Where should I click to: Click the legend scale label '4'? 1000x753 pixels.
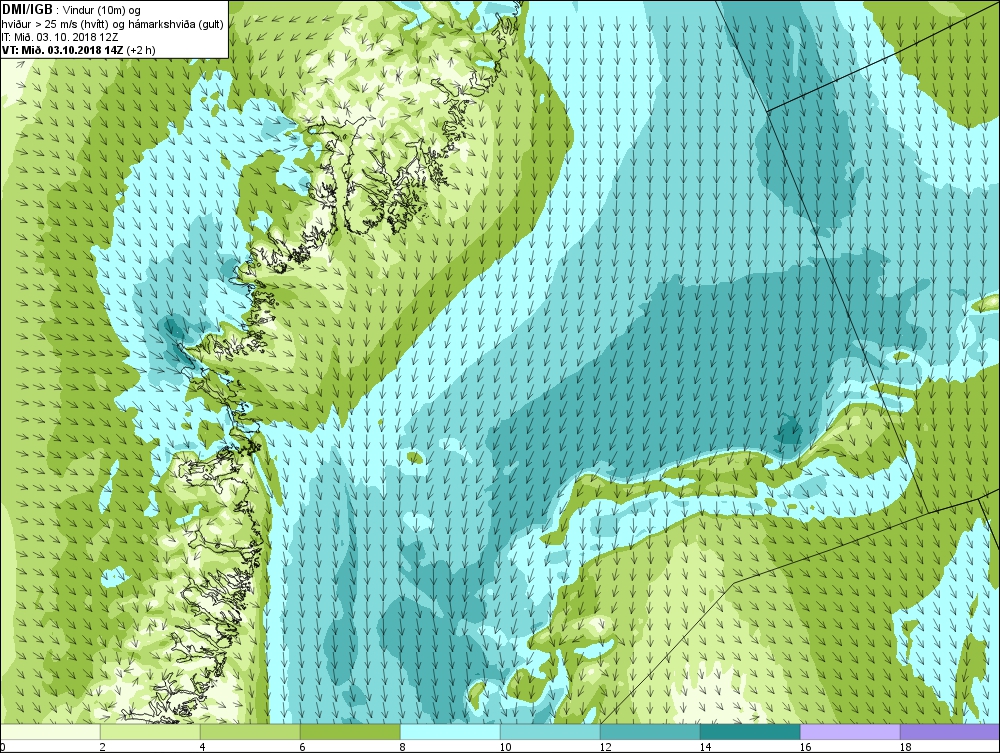coord(202,747)
